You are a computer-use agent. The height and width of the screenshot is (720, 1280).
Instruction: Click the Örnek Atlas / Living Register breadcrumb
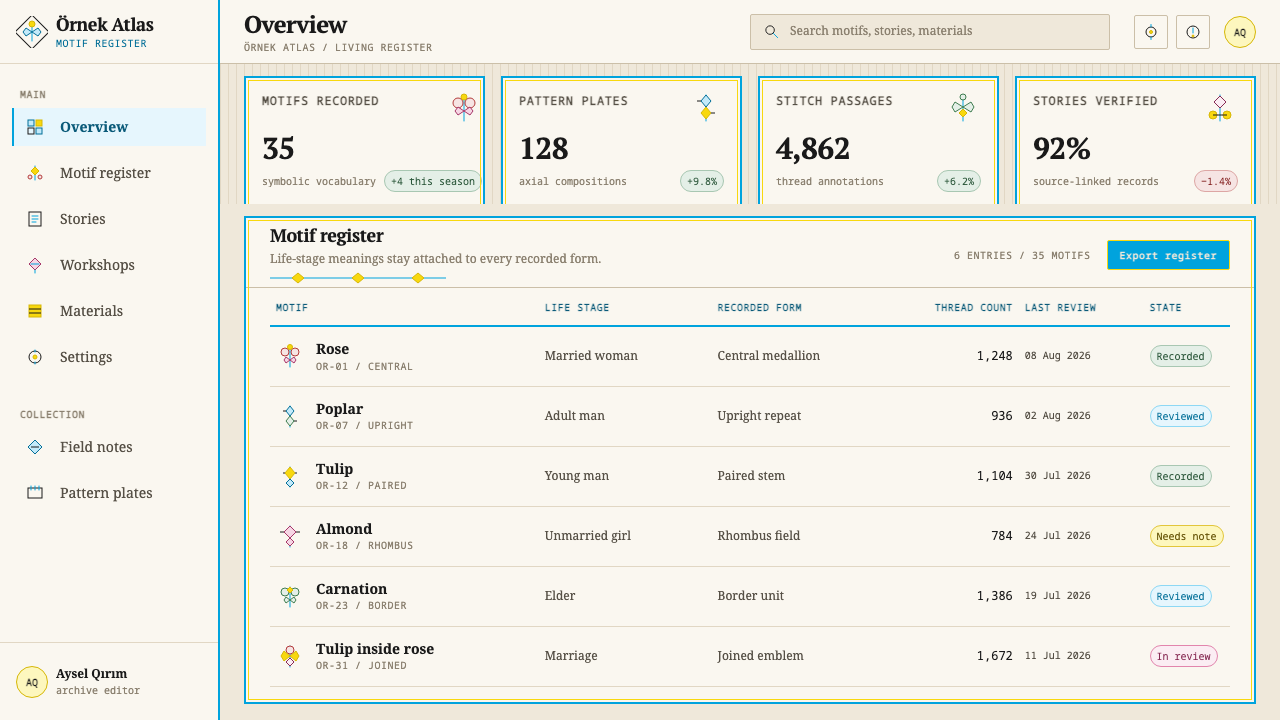[338, 47]
